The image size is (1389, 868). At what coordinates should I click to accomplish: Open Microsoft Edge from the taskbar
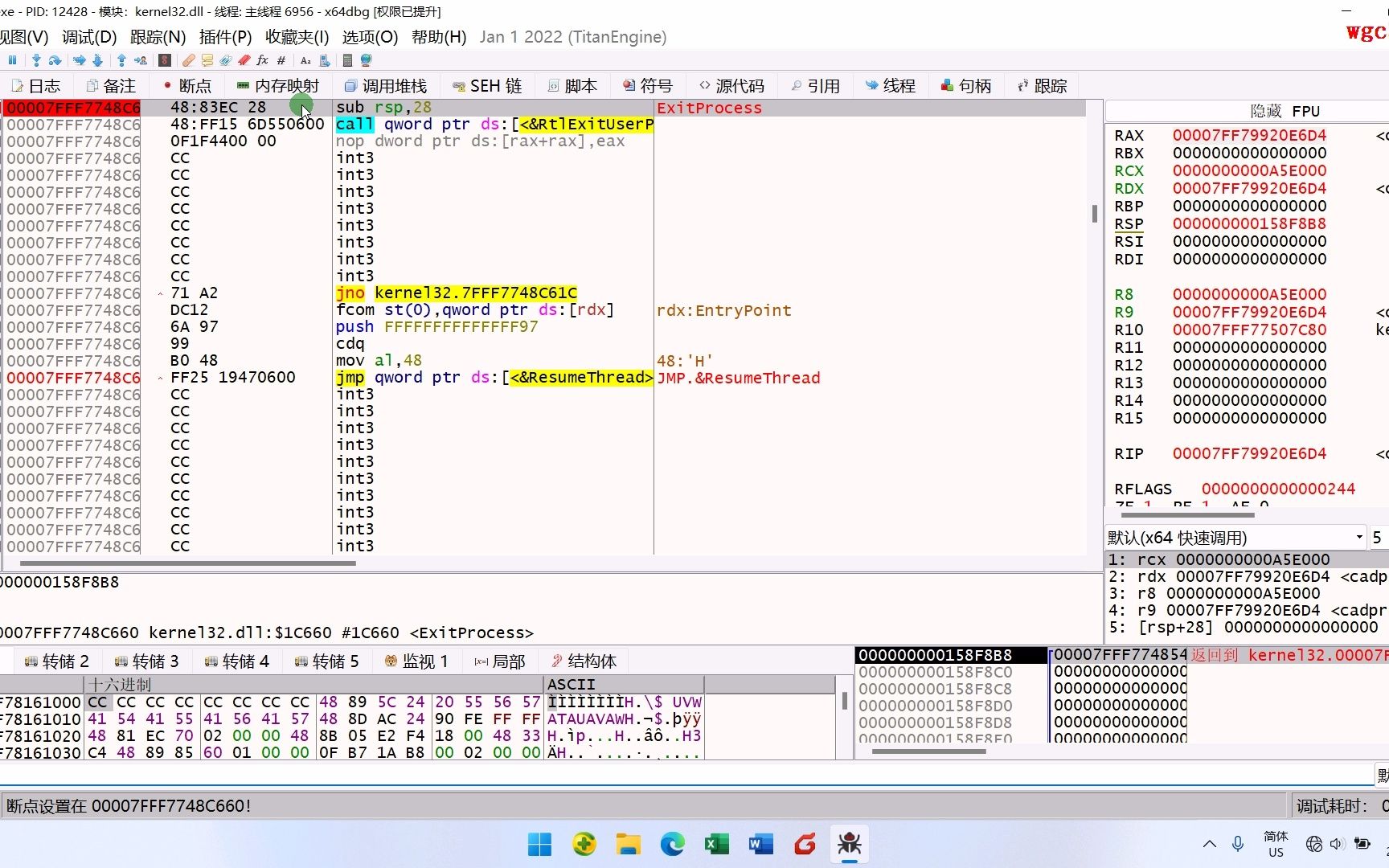(x=672, y=844)
